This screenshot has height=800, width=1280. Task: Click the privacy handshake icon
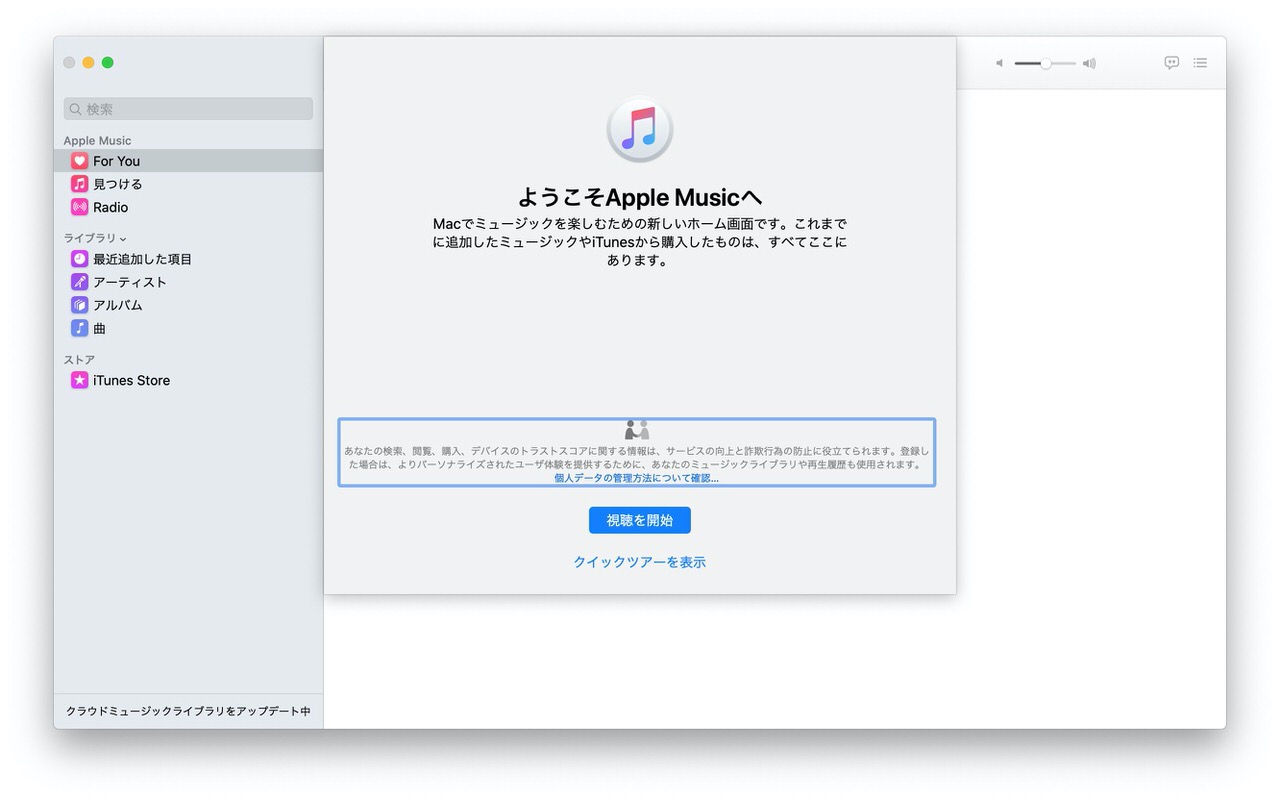pos(637,430)
